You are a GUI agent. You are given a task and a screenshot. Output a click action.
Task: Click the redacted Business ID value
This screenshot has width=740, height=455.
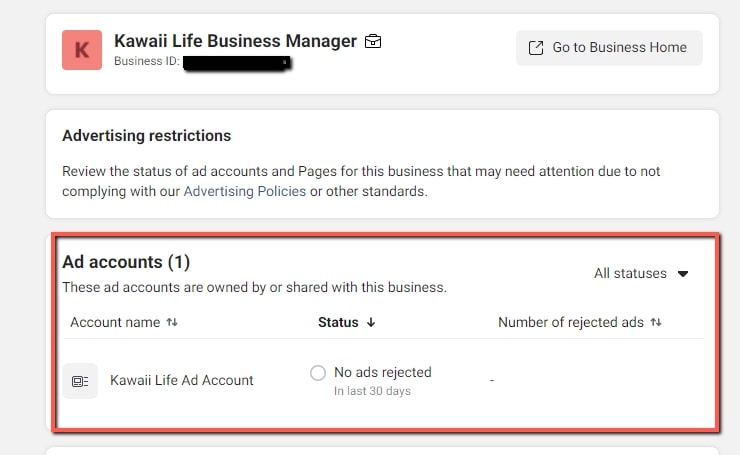pyautogui.click(x=238, y=62)
